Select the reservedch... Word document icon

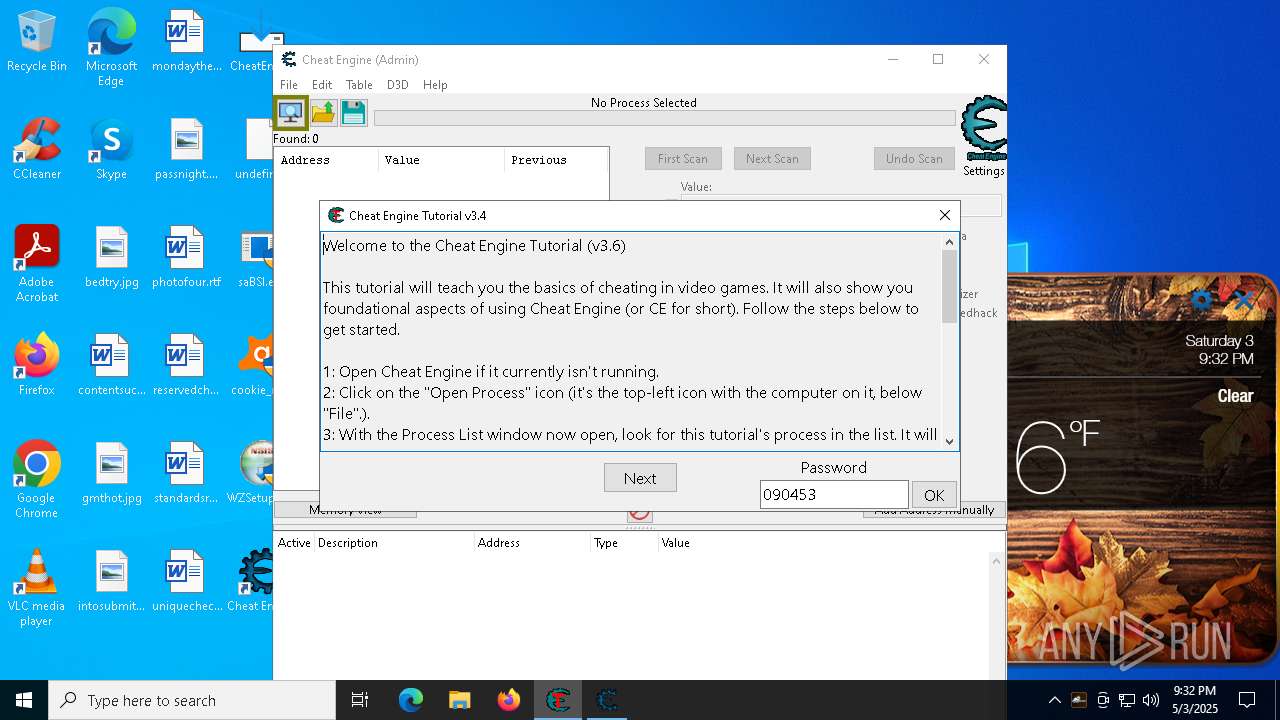click(186, 365)
